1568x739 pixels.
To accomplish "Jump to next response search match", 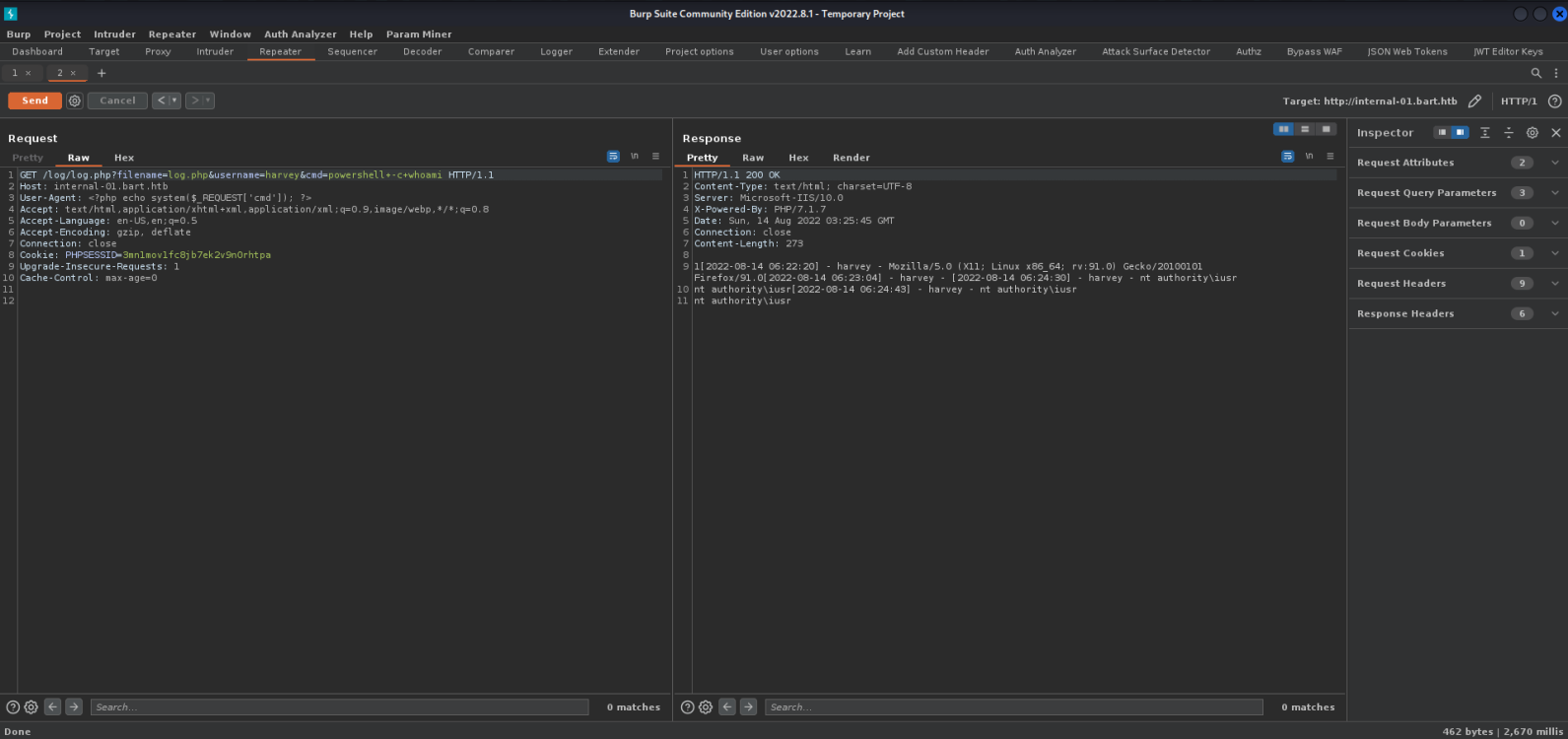I will click(x=748, y=706).
